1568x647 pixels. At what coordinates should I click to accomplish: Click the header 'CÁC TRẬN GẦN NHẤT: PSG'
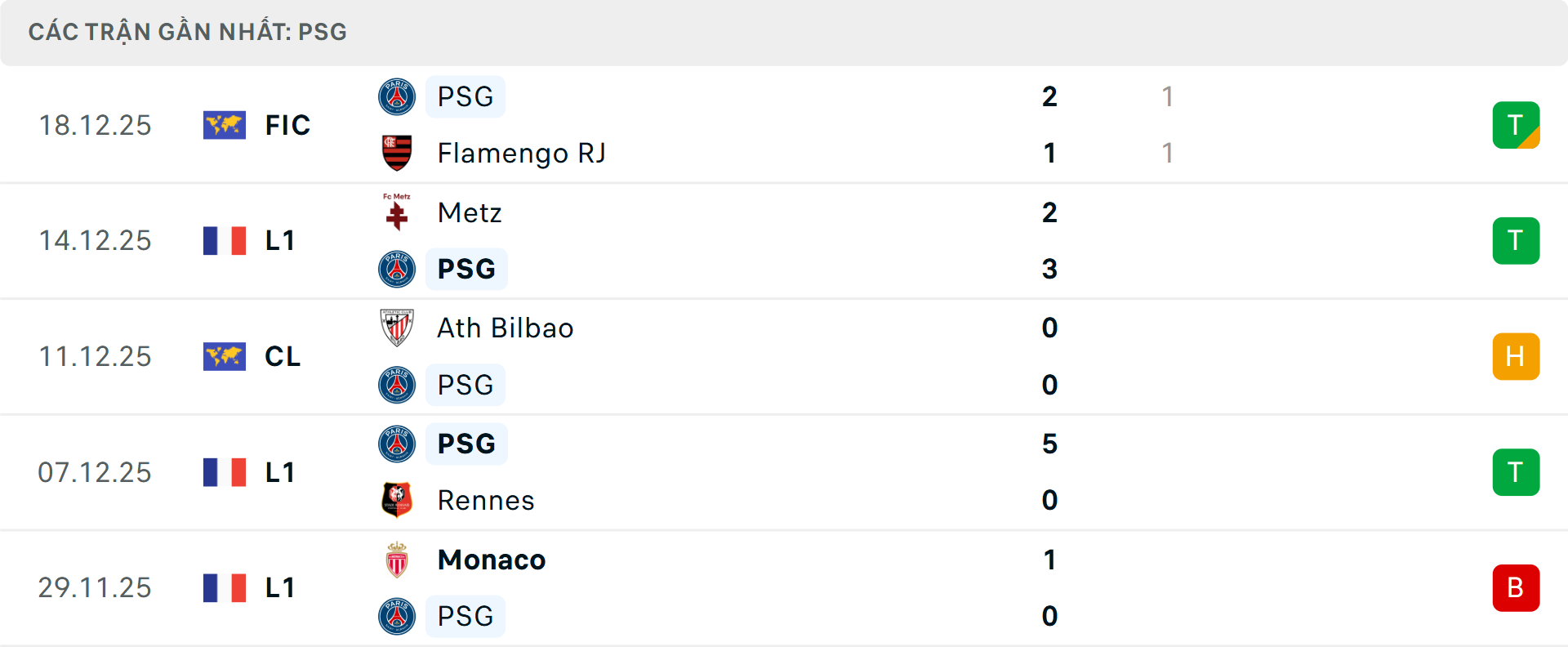pyautogui.click(x=188, y=32)
